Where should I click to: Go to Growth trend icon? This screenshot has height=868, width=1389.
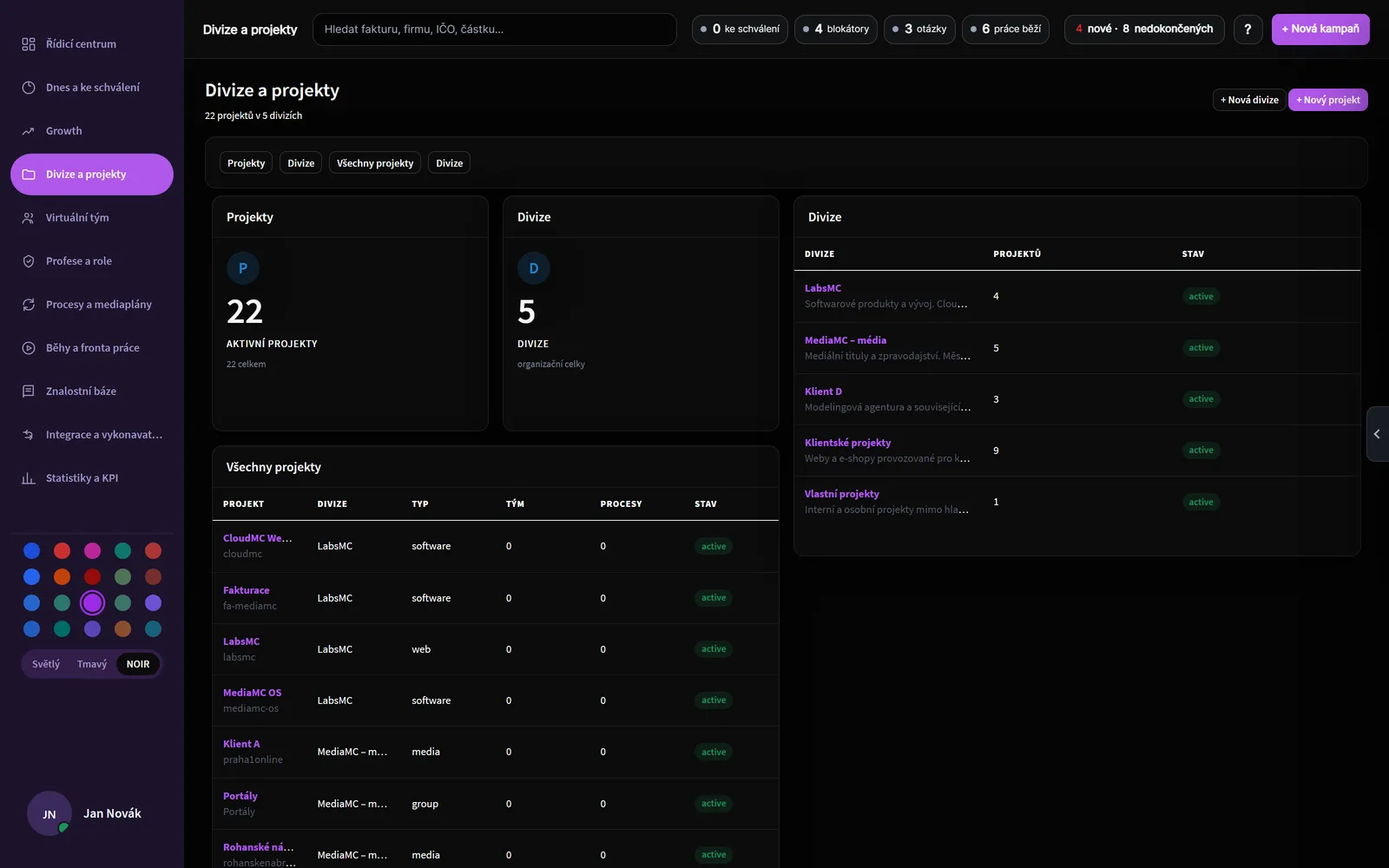[x=29, y=131]
